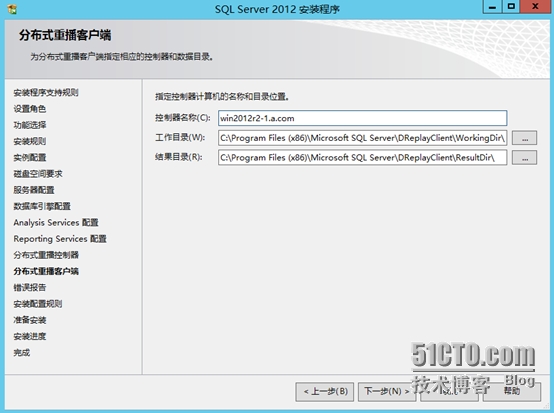Proceed with the 下一步(N) button
This screenshot has width=554, height=413.
387,391
